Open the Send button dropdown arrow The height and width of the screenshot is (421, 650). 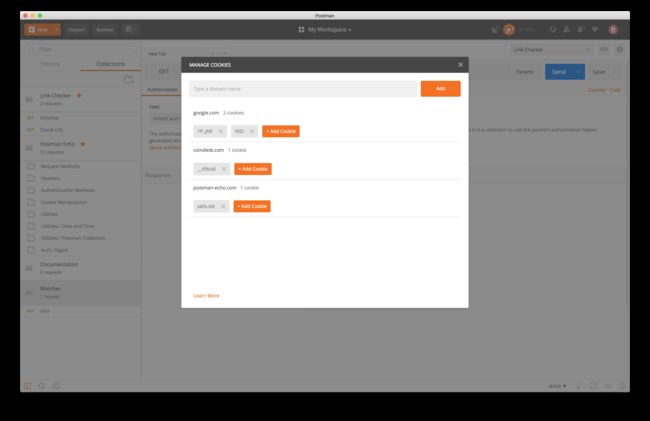click(579, 72)
